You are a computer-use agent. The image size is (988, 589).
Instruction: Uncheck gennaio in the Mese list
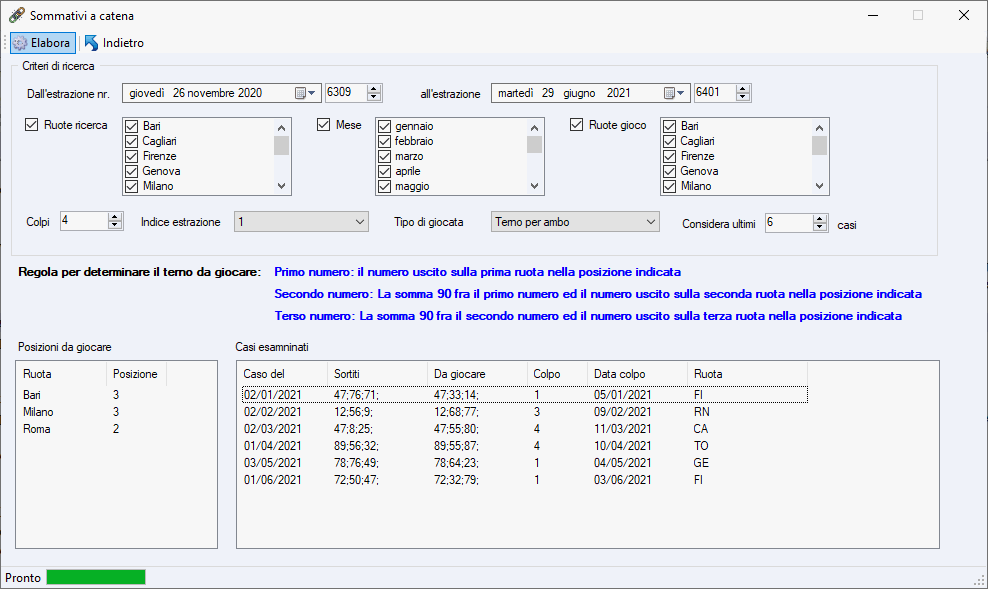[x=384, y=126]
